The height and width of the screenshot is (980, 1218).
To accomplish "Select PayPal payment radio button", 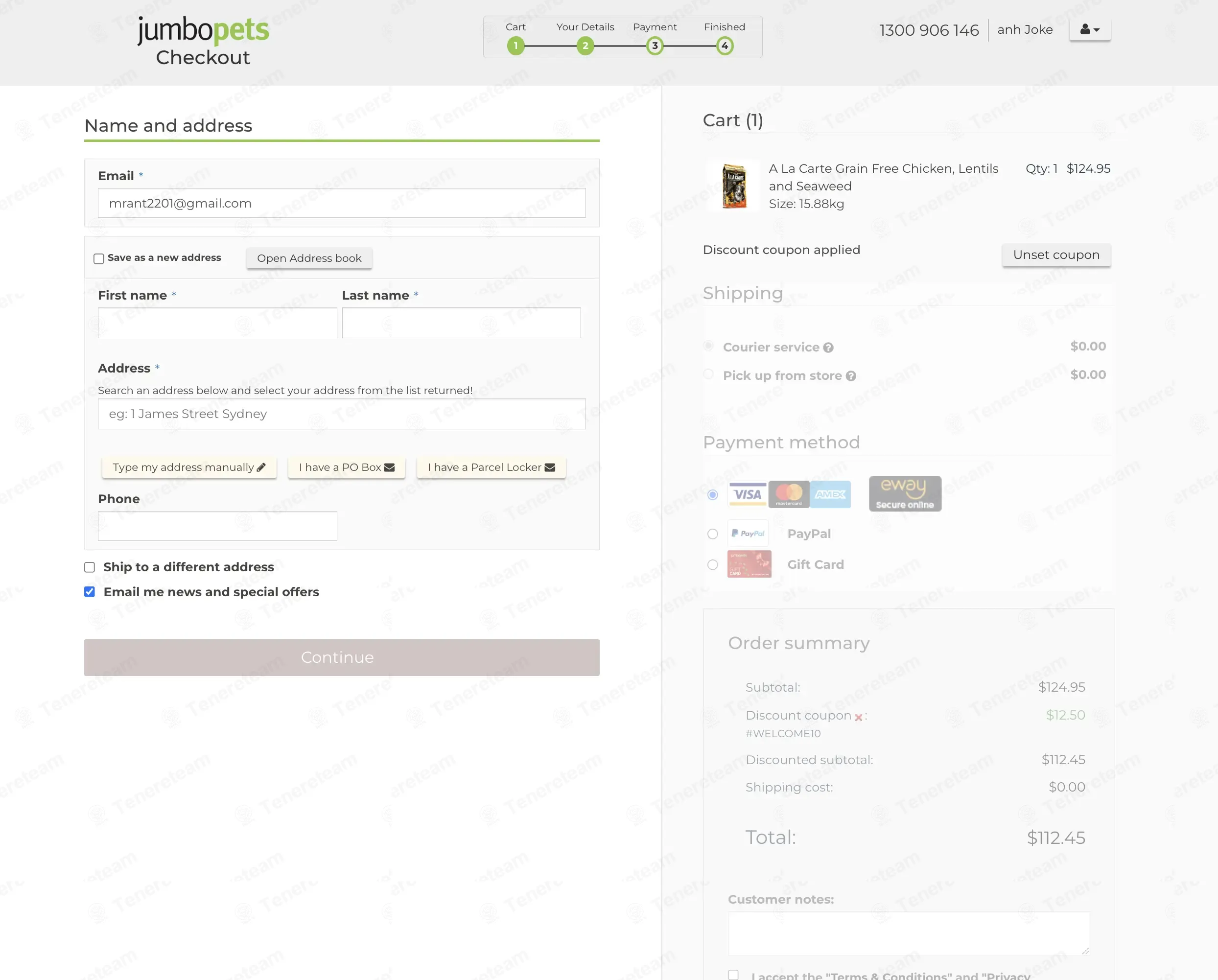I will point(713,535).
